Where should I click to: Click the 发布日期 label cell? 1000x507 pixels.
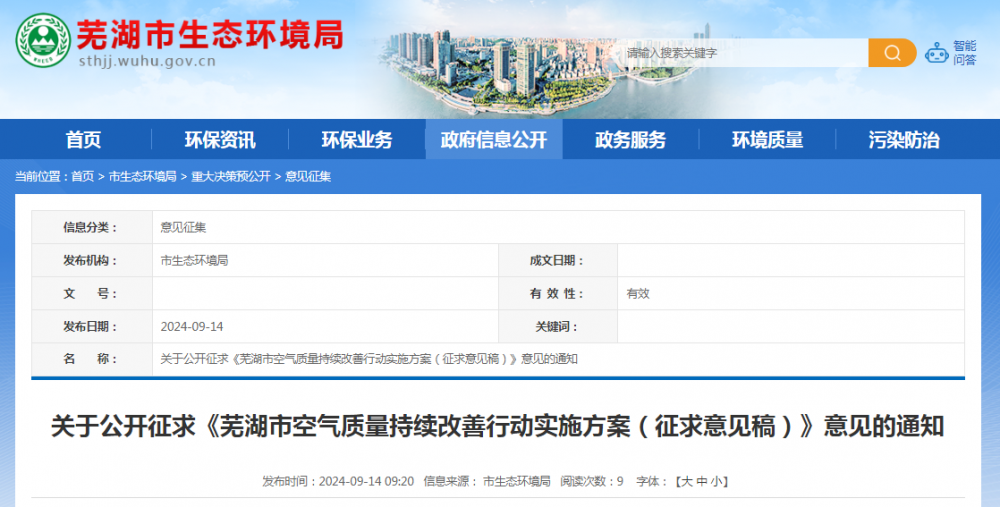pyautogui.click(x=92, y=327)
